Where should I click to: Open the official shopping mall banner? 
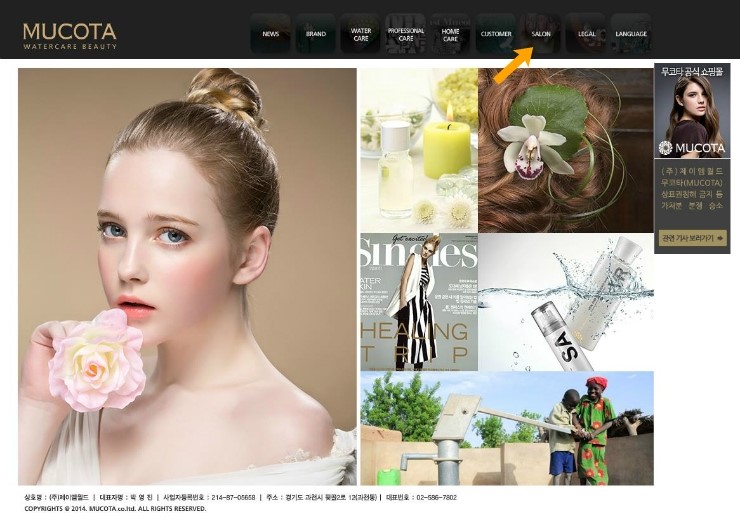tap(692, 110)
